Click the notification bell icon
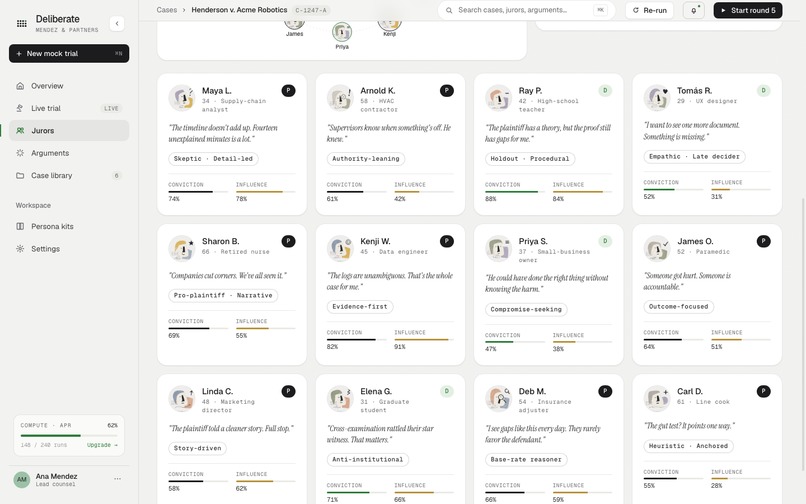The width and height of the screenshot is (806, 504). click(693, 10)
